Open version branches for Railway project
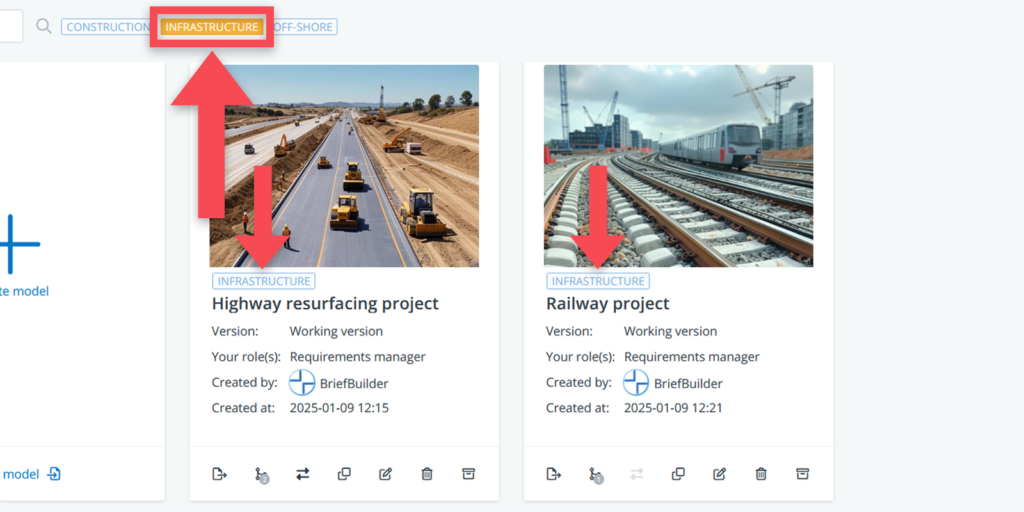This screenshot has height=512, width=1024. pos(595,474)
